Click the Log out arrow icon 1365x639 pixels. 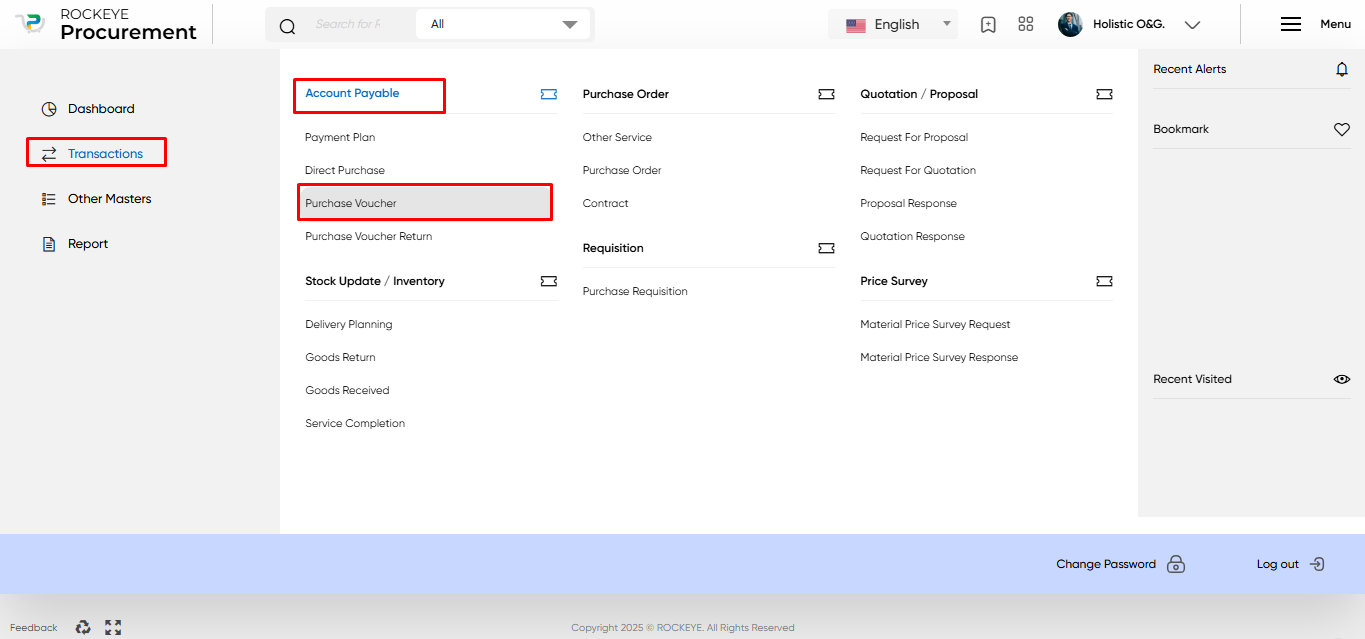[1317, 564]
